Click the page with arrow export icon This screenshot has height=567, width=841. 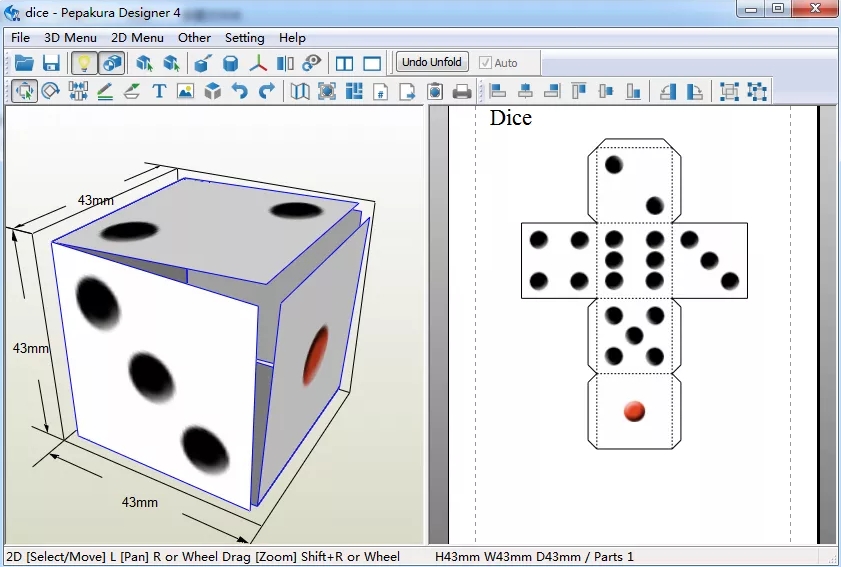407,91
